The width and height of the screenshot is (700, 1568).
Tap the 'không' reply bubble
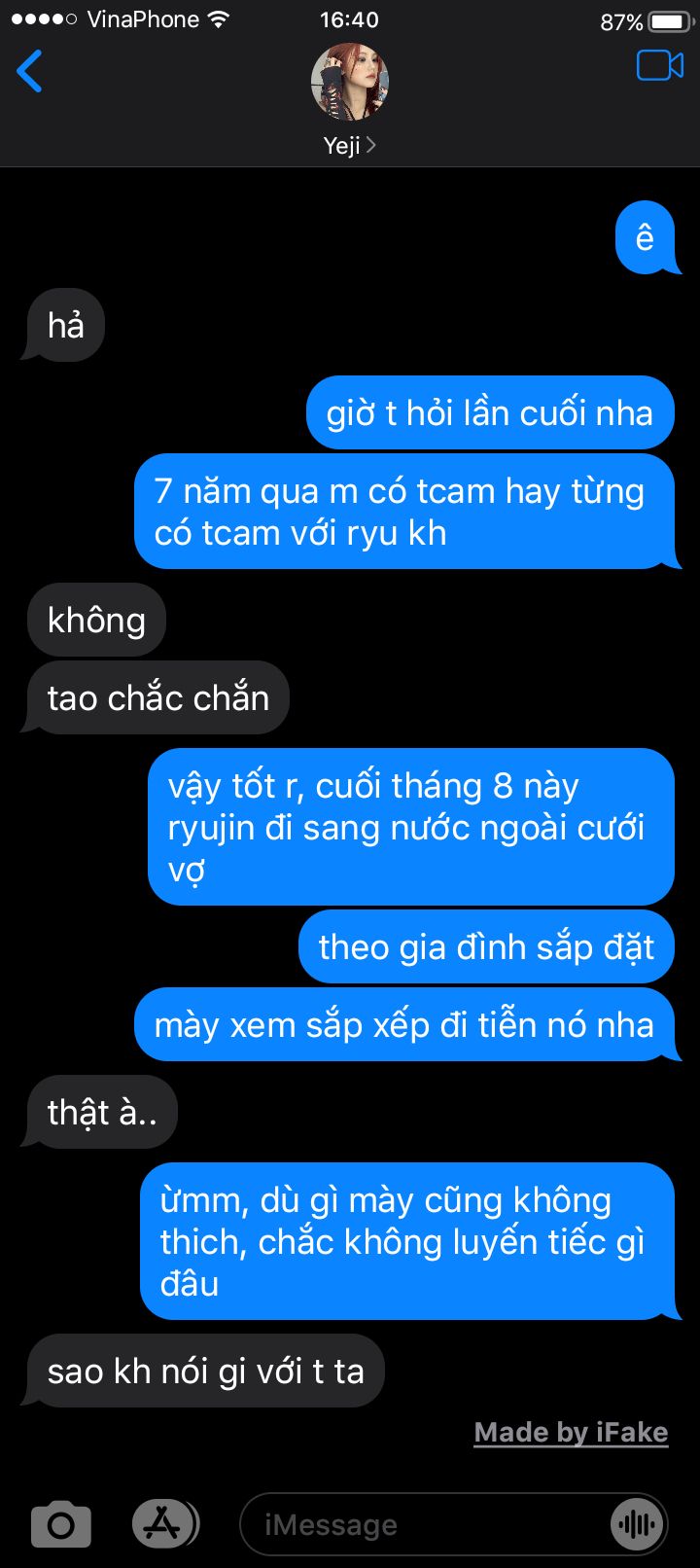point(95,620)
